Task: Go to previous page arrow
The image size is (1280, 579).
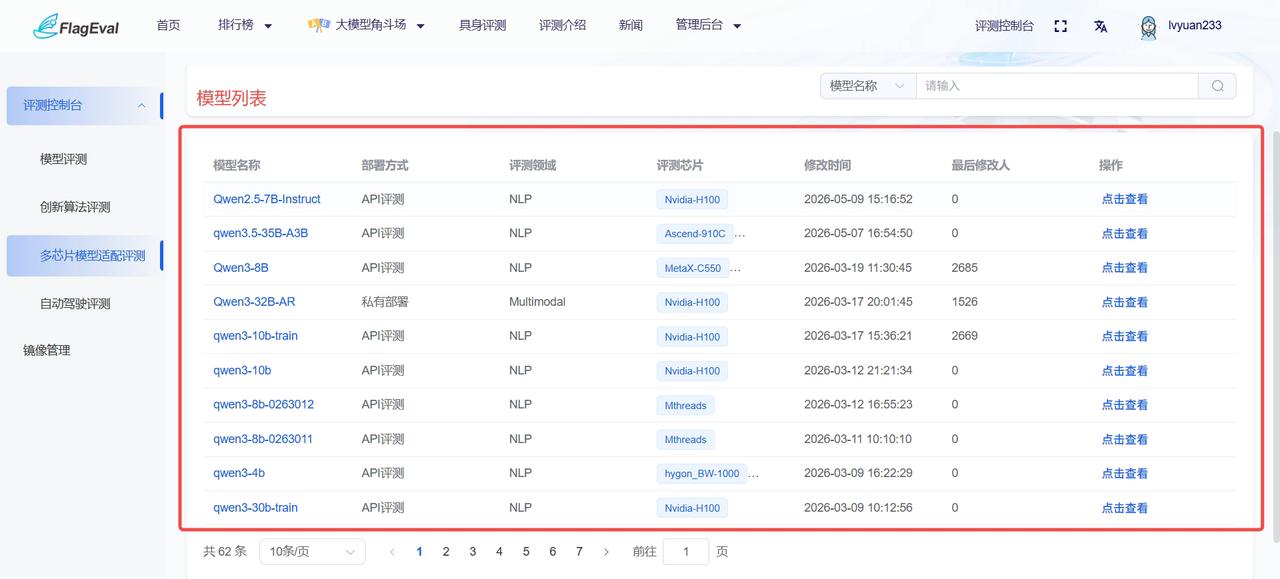Action: coord(393,552)
